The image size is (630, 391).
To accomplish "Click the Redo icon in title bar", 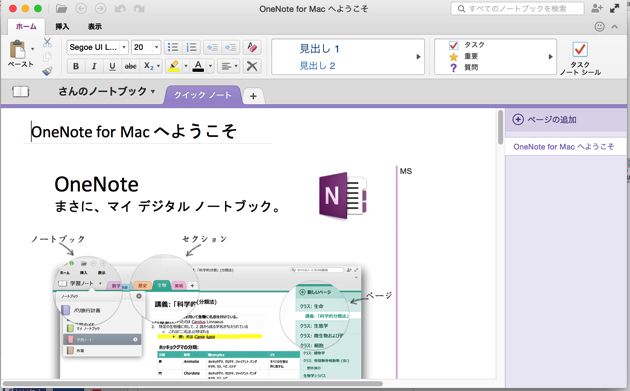I will (139, 8).
